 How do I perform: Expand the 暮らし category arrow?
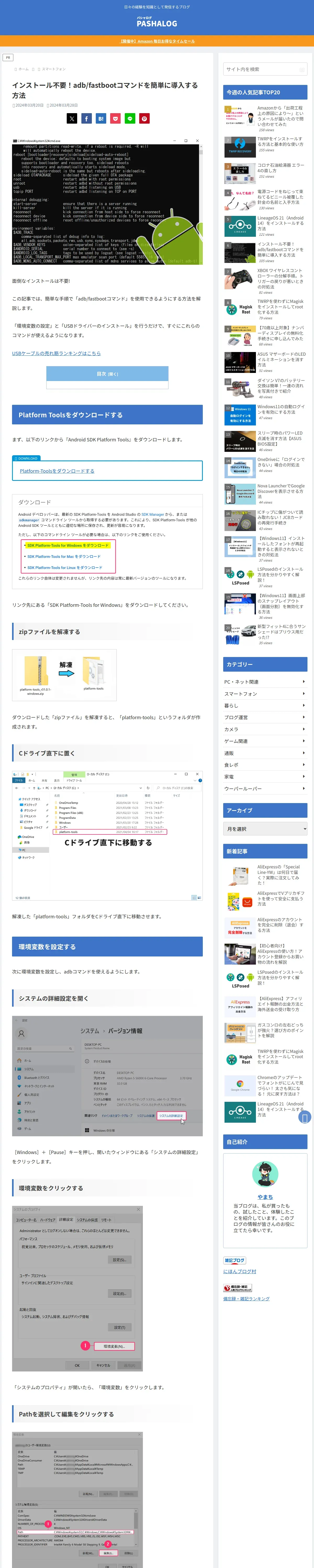point(304,706)
